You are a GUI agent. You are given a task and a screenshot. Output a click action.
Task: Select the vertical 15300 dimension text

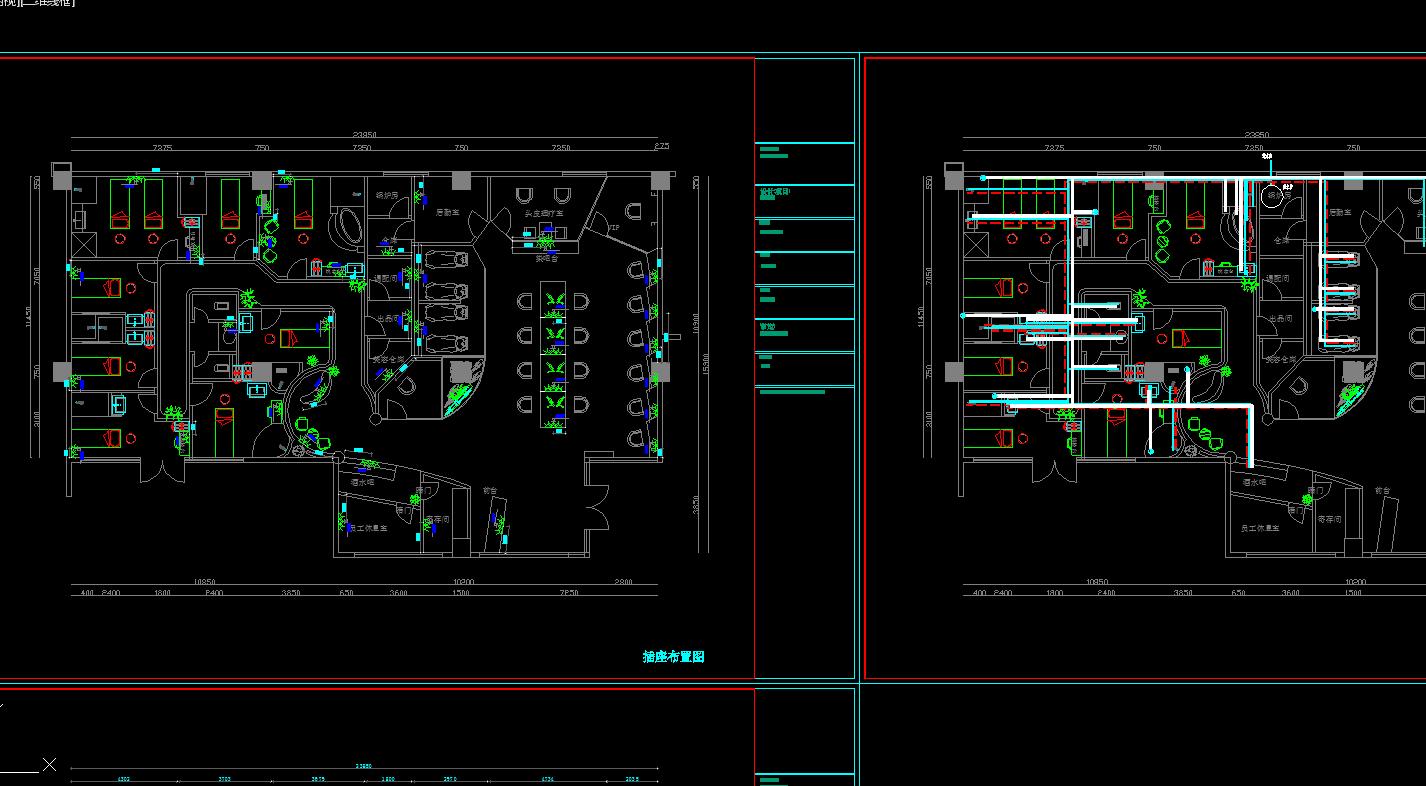point(706,362)
